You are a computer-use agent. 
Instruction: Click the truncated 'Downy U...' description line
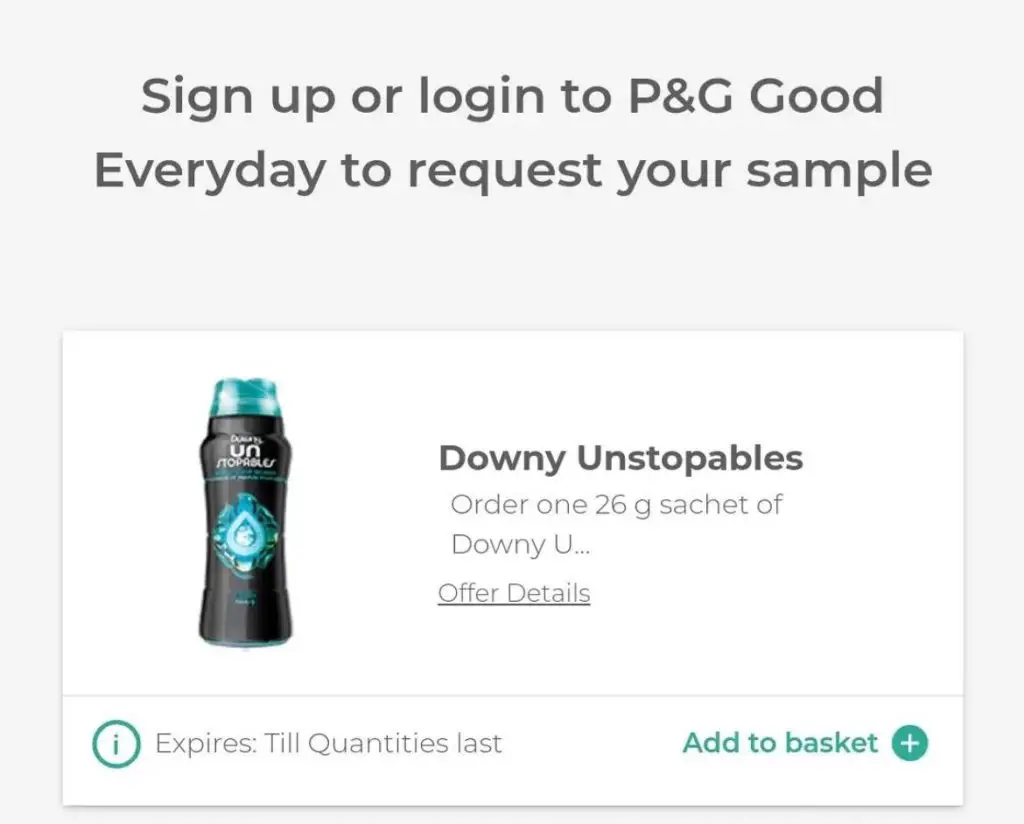coord(520,545)
